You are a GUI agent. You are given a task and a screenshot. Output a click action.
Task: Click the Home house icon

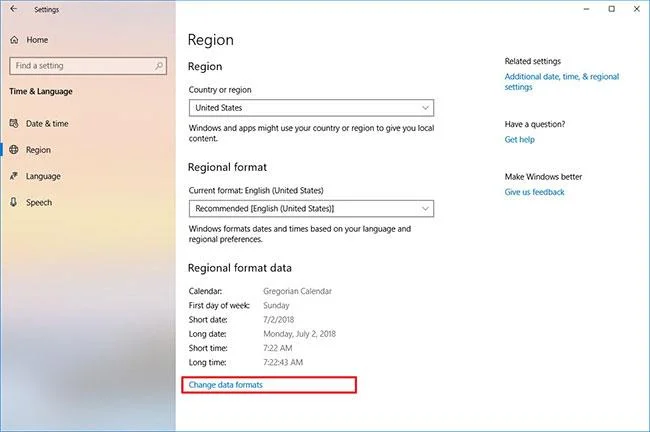pyautogui.click(x=14, y=40)
